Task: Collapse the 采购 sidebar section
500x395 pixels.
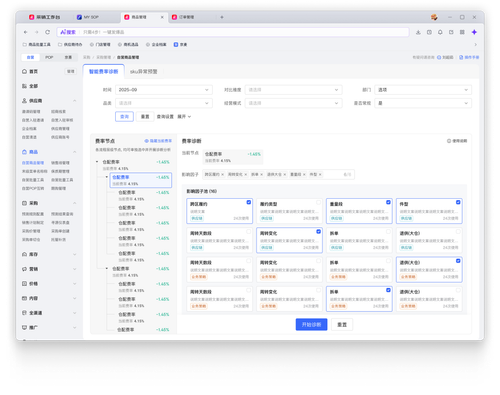Action: click(75, 203)
